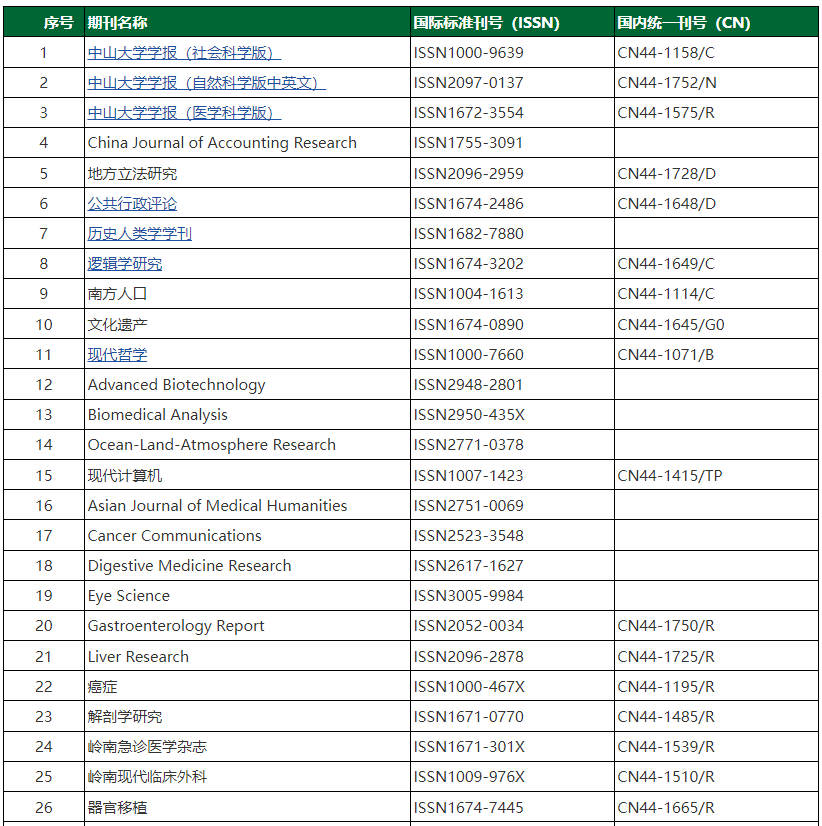
Task: Open the 中山大学学报（社会科学版） link
Action: pos(184,53)
